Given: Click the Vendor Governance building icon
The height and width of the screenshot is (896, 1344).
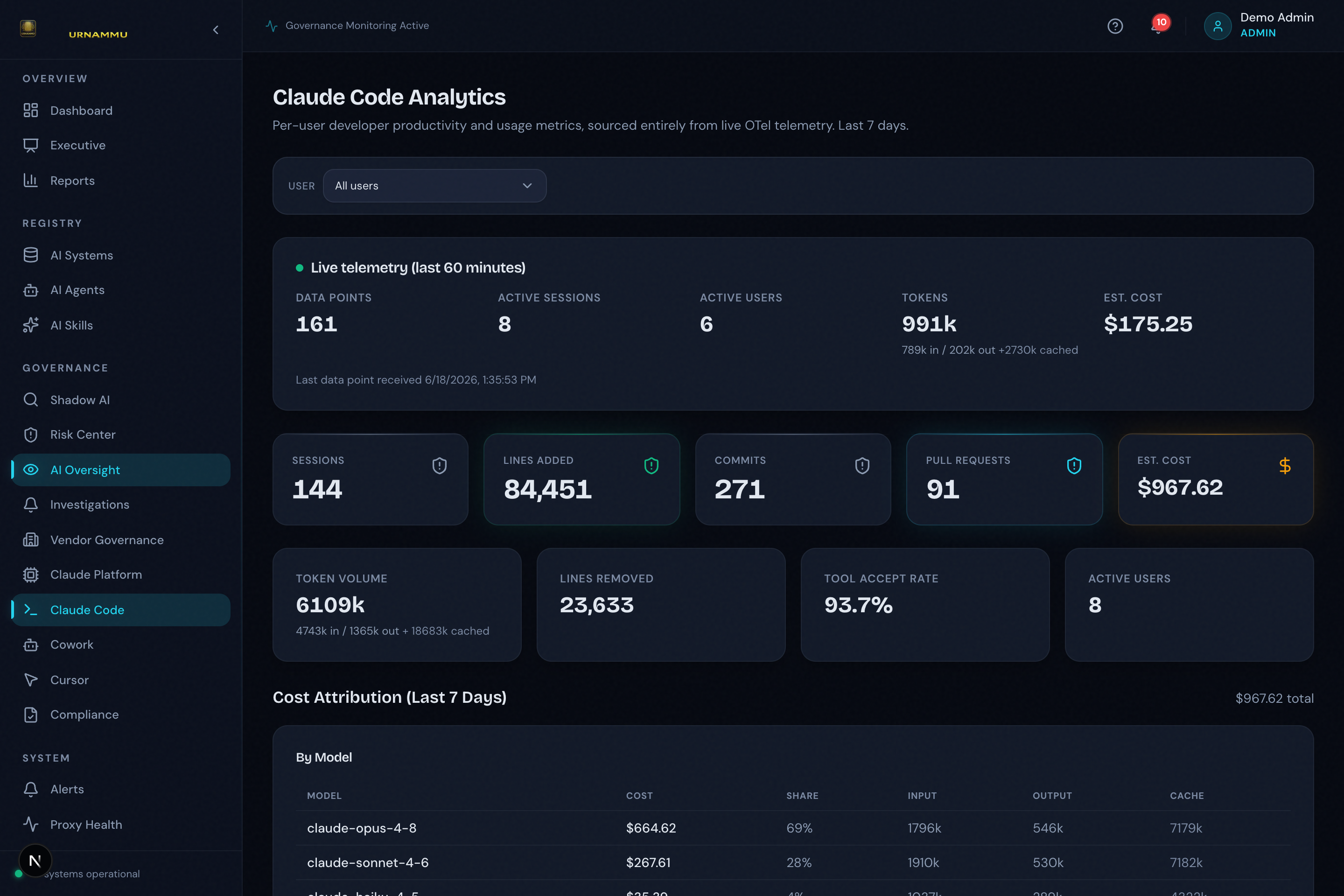Looking at the screenshot, I should (x=31, y=539).
